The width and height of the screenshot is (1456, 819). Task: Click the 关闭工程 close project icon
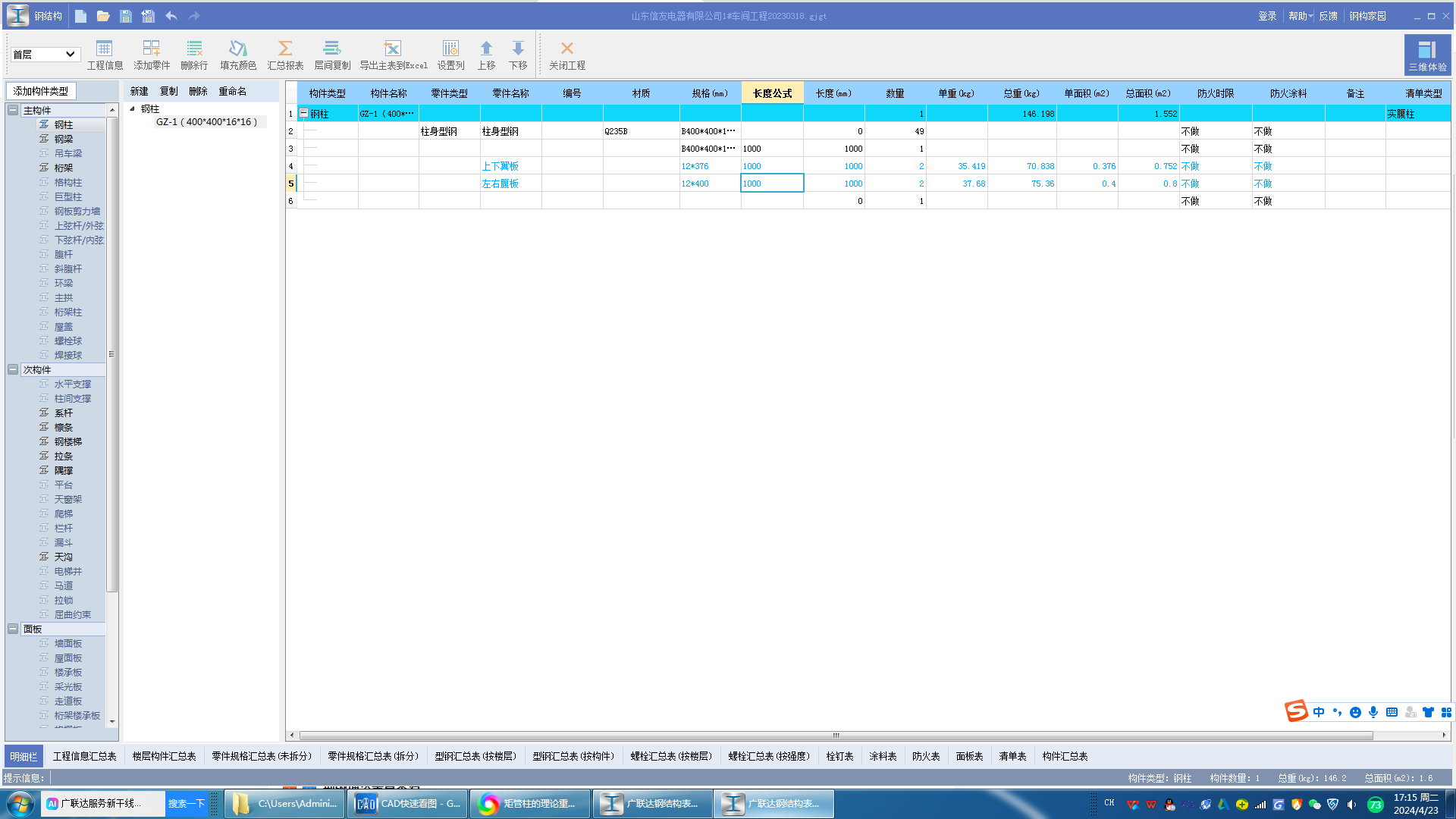tap(566, 55)
